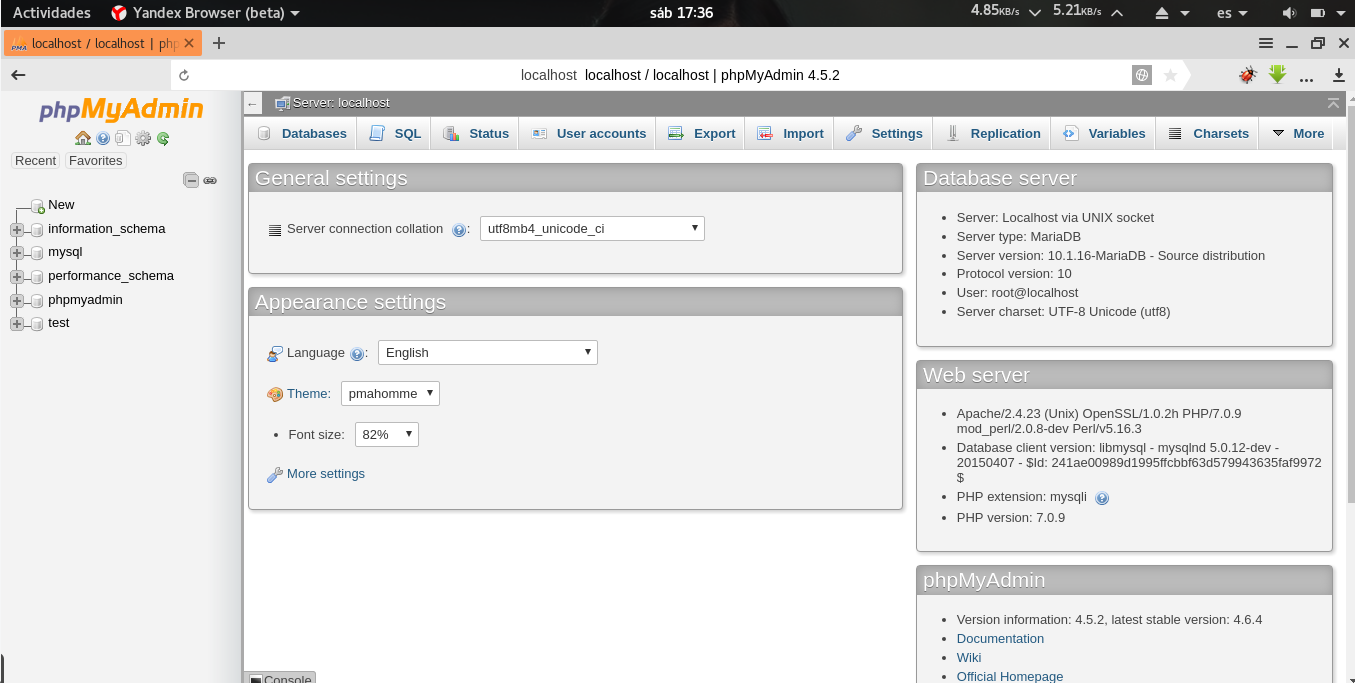Viewport: 1355px width, 683px height.
Task: Expand test database tree node
Action: pyautogui.click(x=17, y=324)
